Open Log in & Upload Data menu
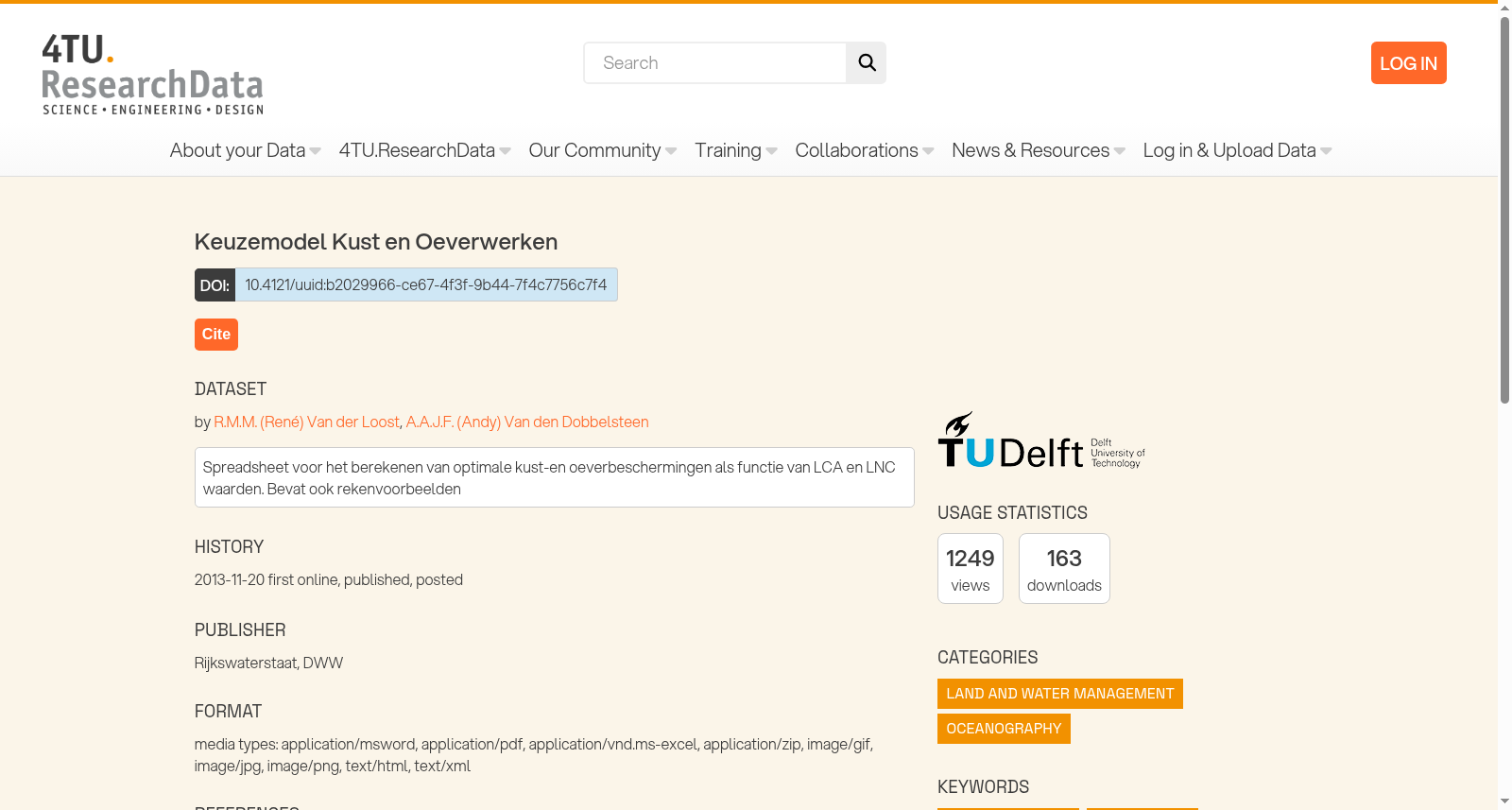This screenshot has height=810, width=1512. tap(1237, 150)
